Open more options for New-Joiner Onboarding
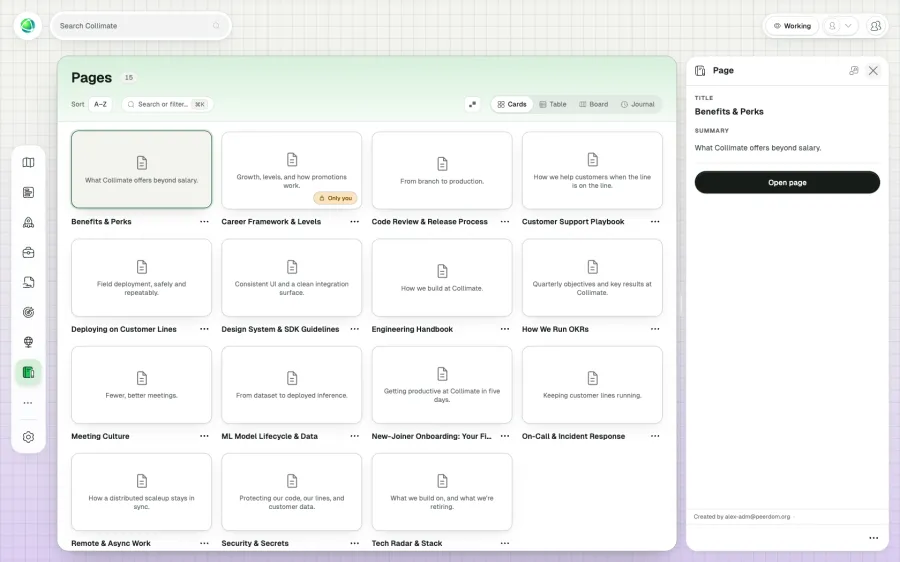This screenshot has height=562, width=900. coord(505,436)
